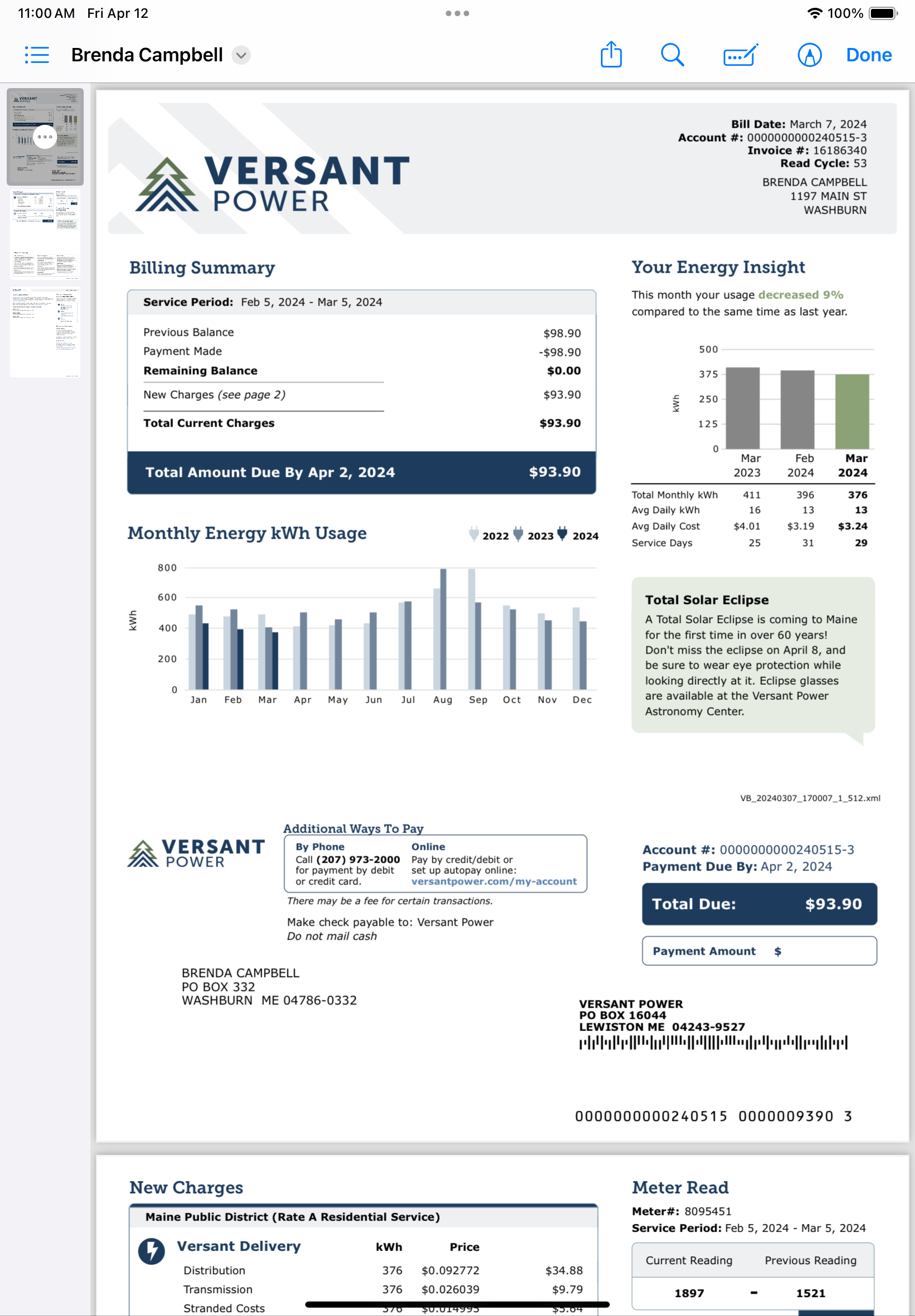The height and width of the screenshot is (1316, 915).
Task: Tap the green Mar 2024 usage bar
Action: click(x=852, y=411)
